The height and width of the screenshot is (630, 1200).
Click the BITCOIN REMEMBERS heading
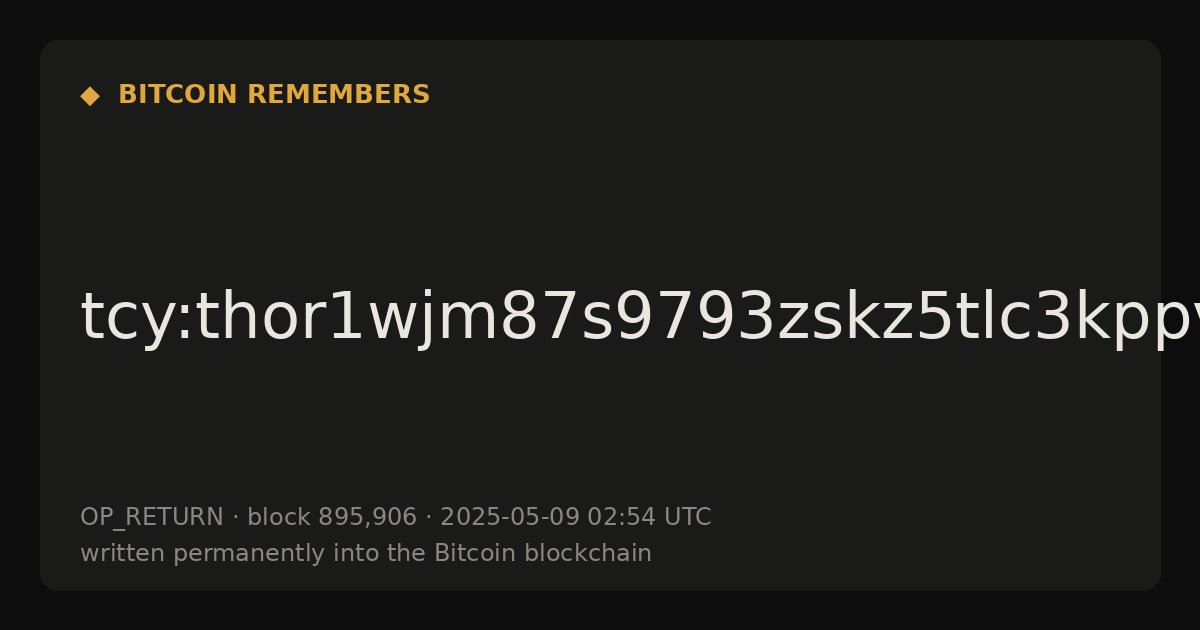tap(274, 95)
